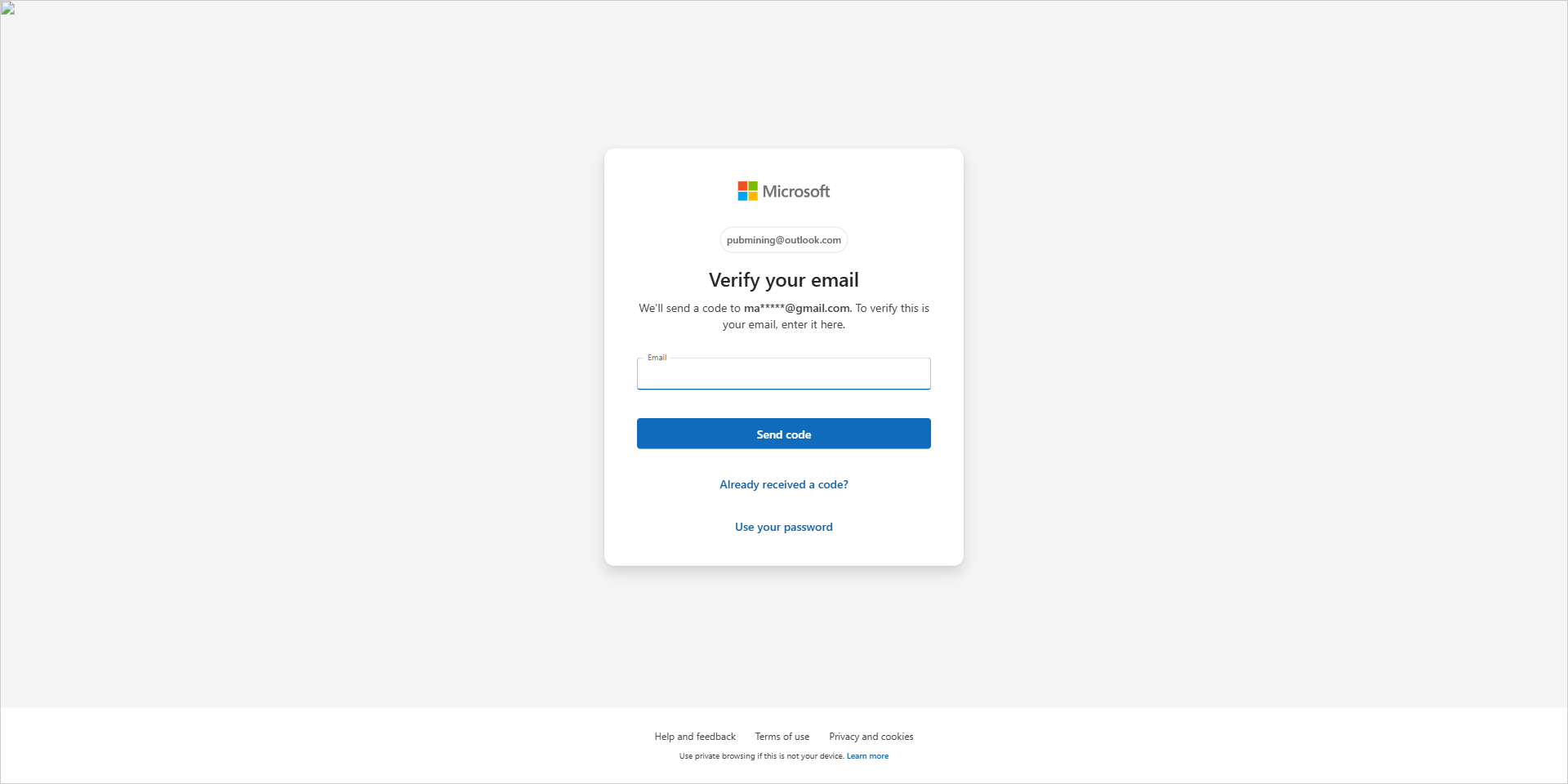
Task: Open Already received a code? link
Action: click(x=783, y=484)
